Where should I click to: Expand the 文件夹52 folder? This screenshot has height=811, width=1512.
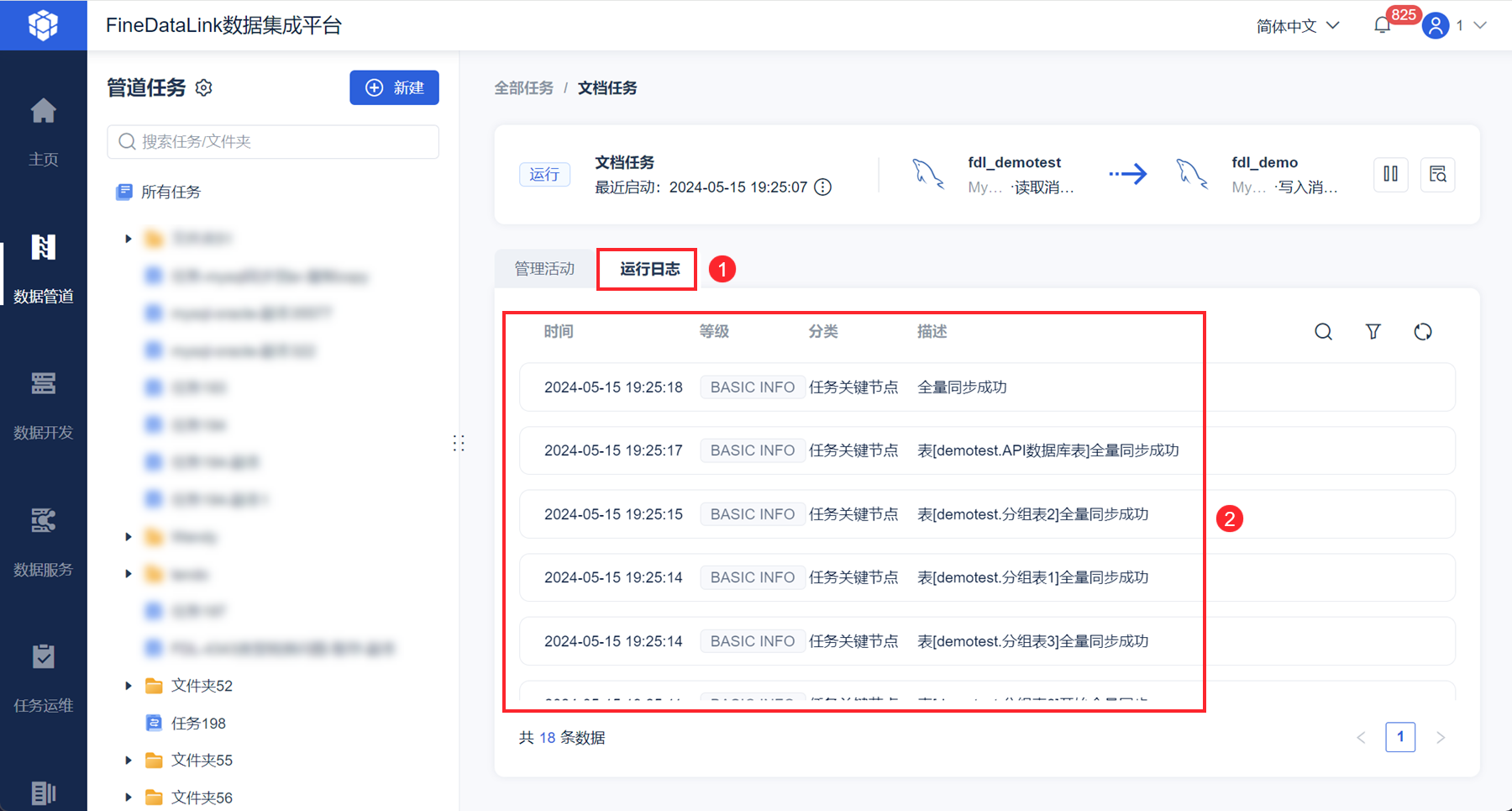point(129,686)
